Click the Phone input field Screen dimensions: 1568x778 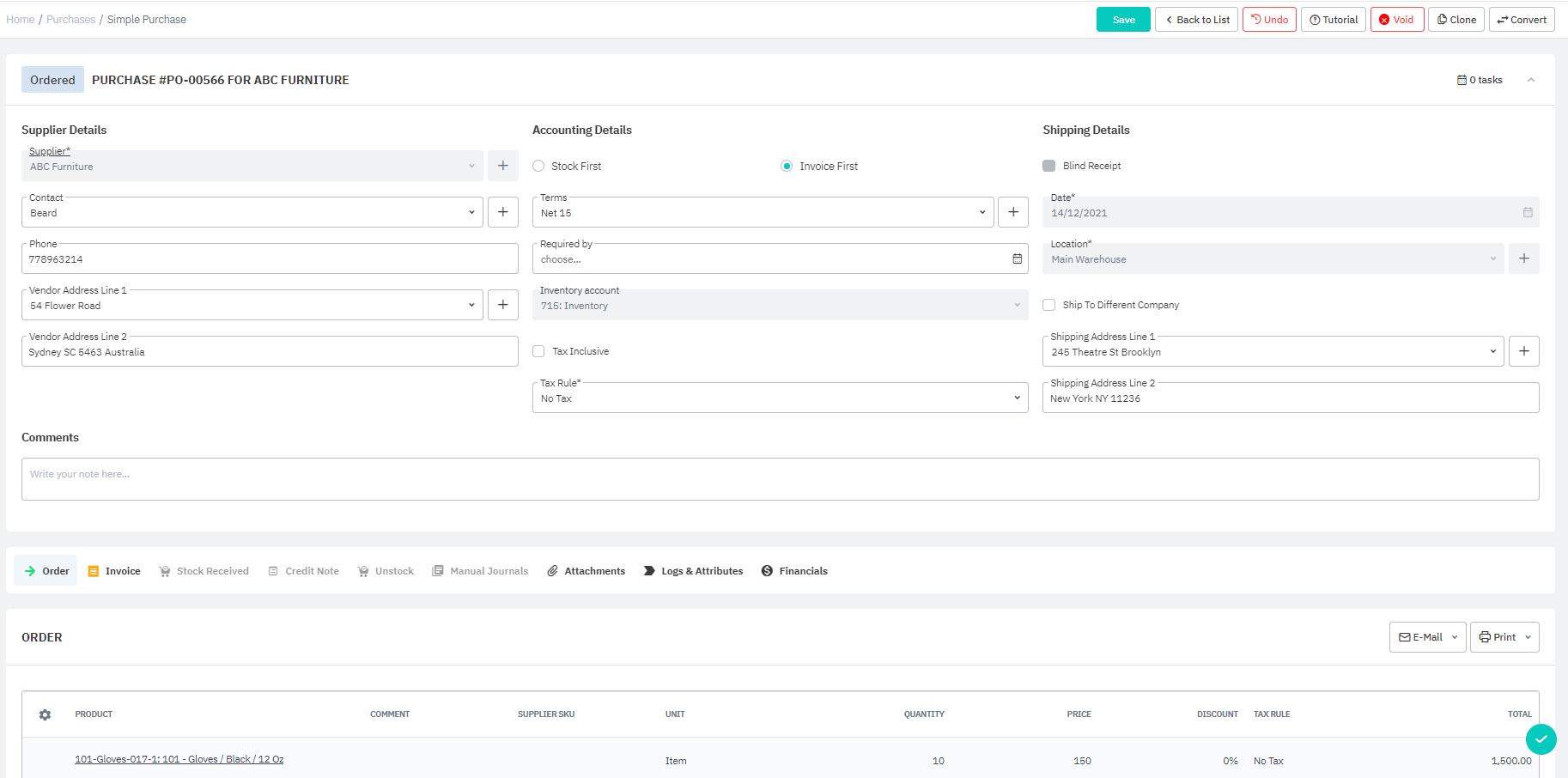click(x=270, y=258)
